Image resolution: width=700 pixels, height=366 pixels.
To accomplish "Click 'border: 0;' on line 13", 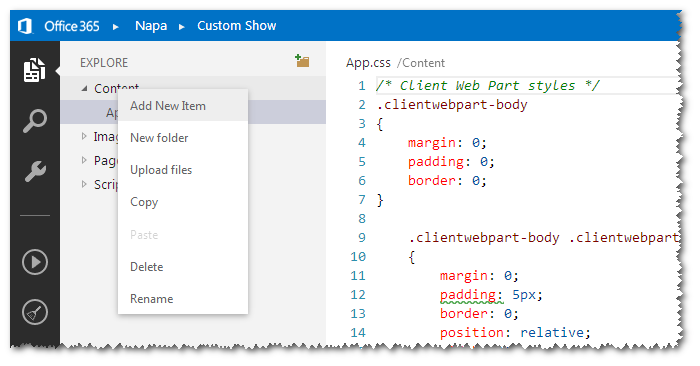I will pyautogui.click(x=479, y=314).
